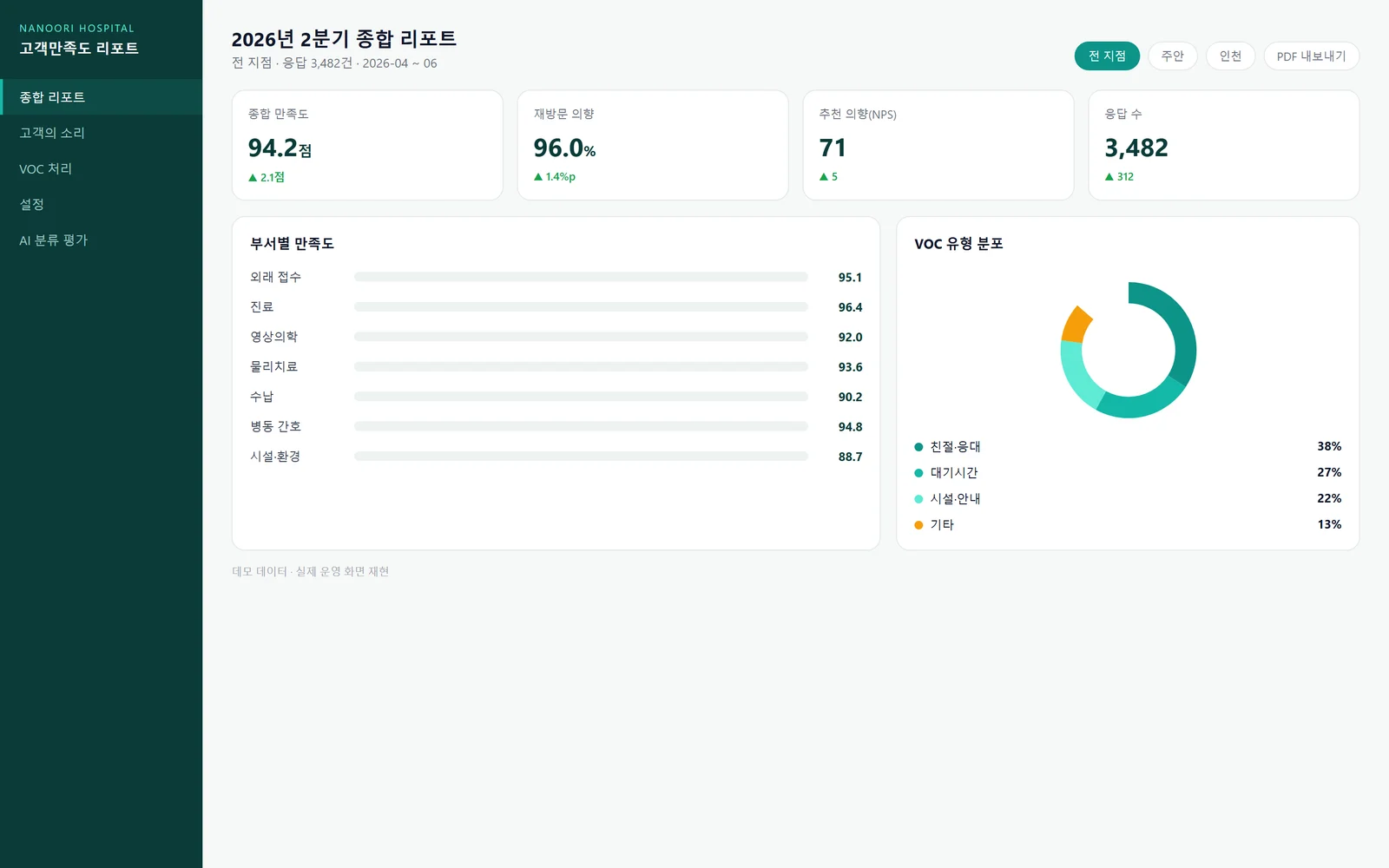
Task: Click the 추천 의향(NPS) value 71
Action: pos(833,148)
